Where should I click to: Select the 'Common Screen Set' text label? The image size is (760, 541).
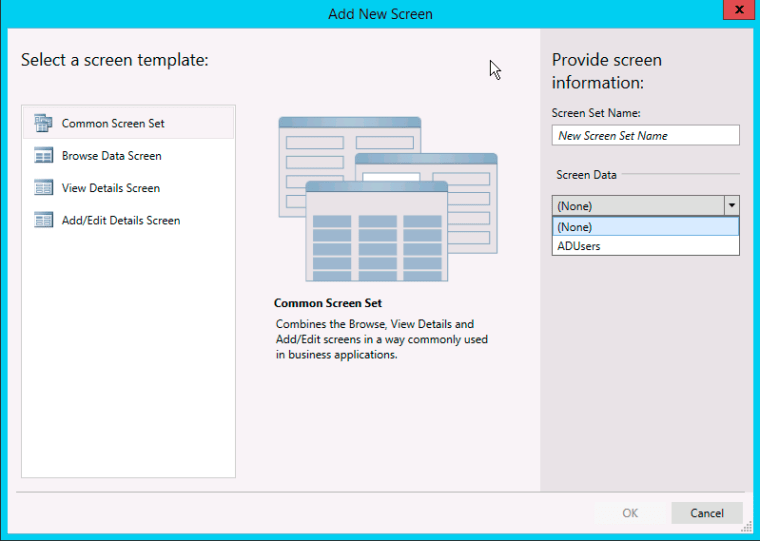coord(113,124)
